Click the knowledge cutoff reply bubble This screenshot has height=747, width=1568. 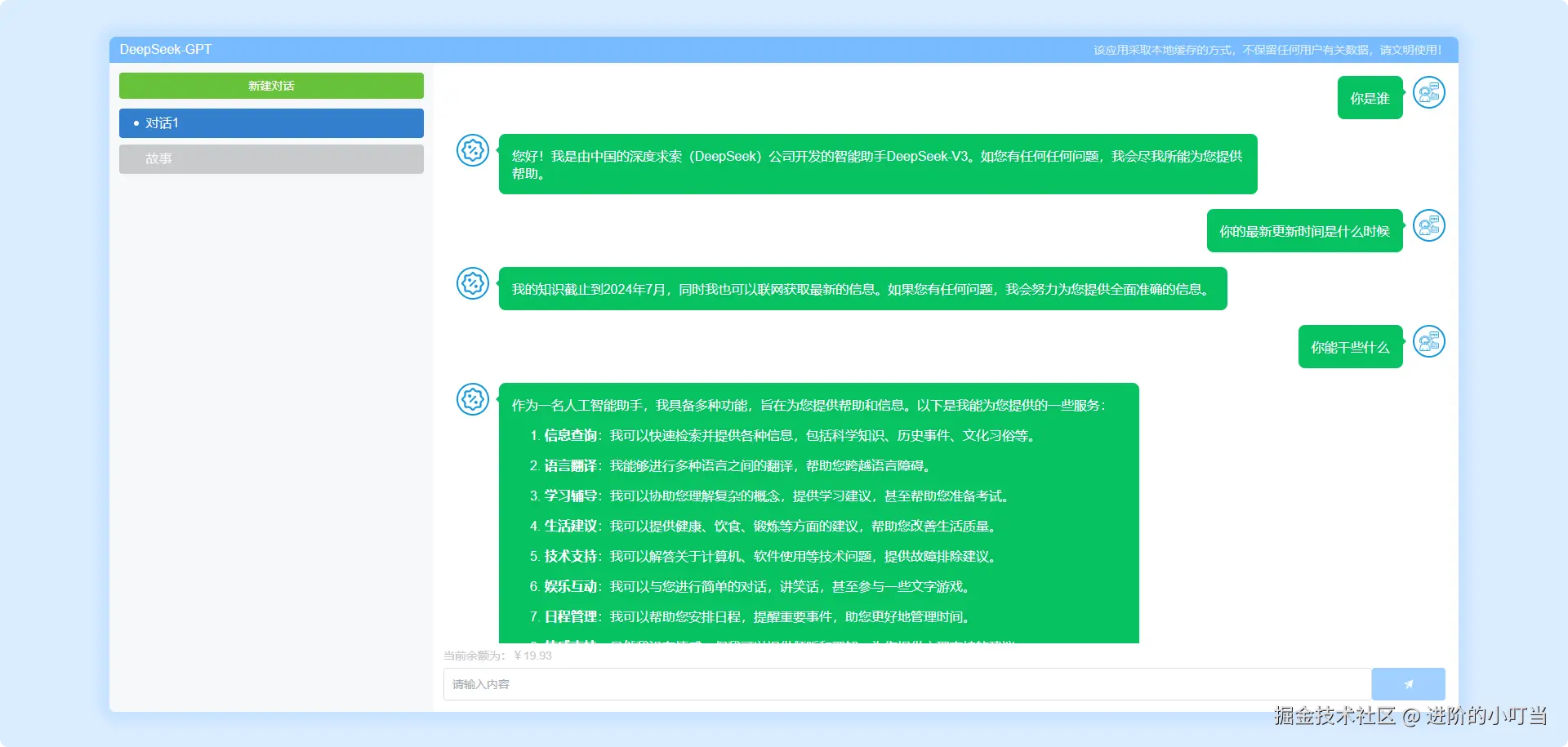[862, 288]
